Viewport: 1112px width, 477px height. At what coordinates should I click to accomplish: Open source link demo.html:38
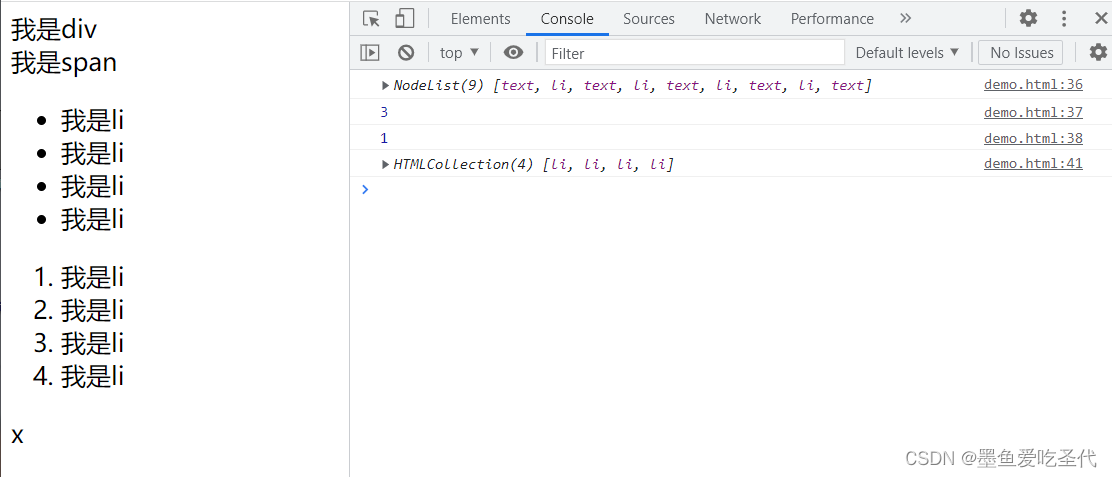pos(1033,138)
